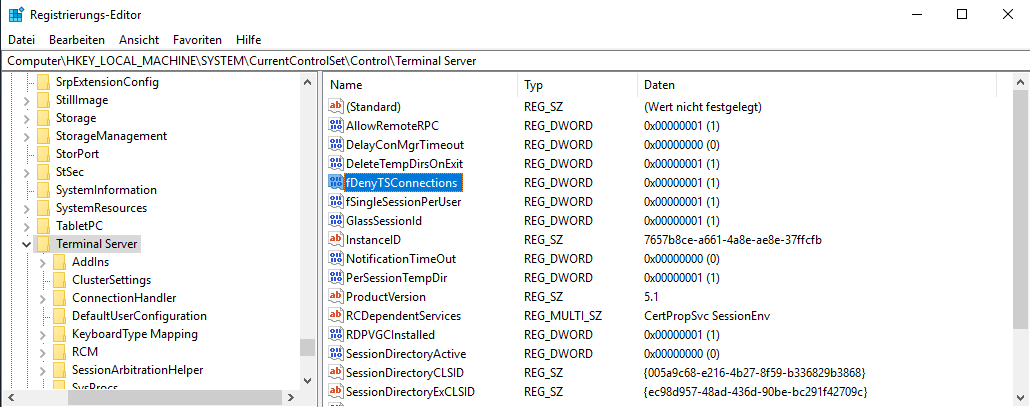Expand the RCM subkey arrow
Viewport: 1030px width, 407px height.
(42, 352)
